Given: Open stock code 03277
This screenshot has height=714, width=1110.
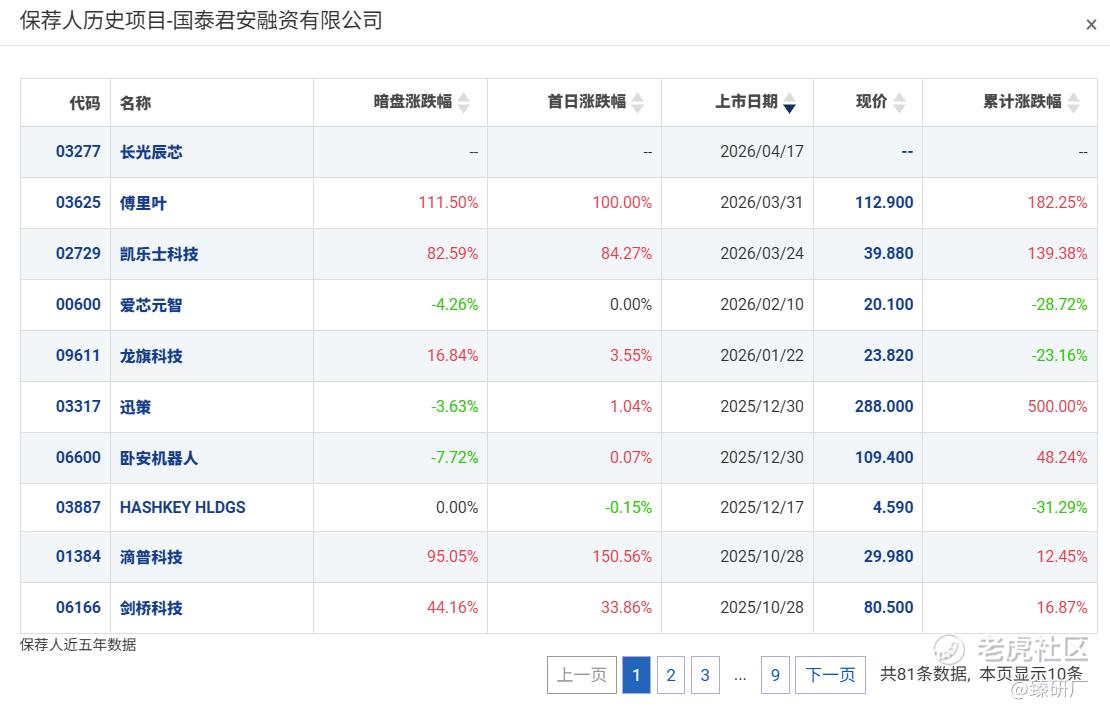Looking at the screenshot, I should coord(79,151).
